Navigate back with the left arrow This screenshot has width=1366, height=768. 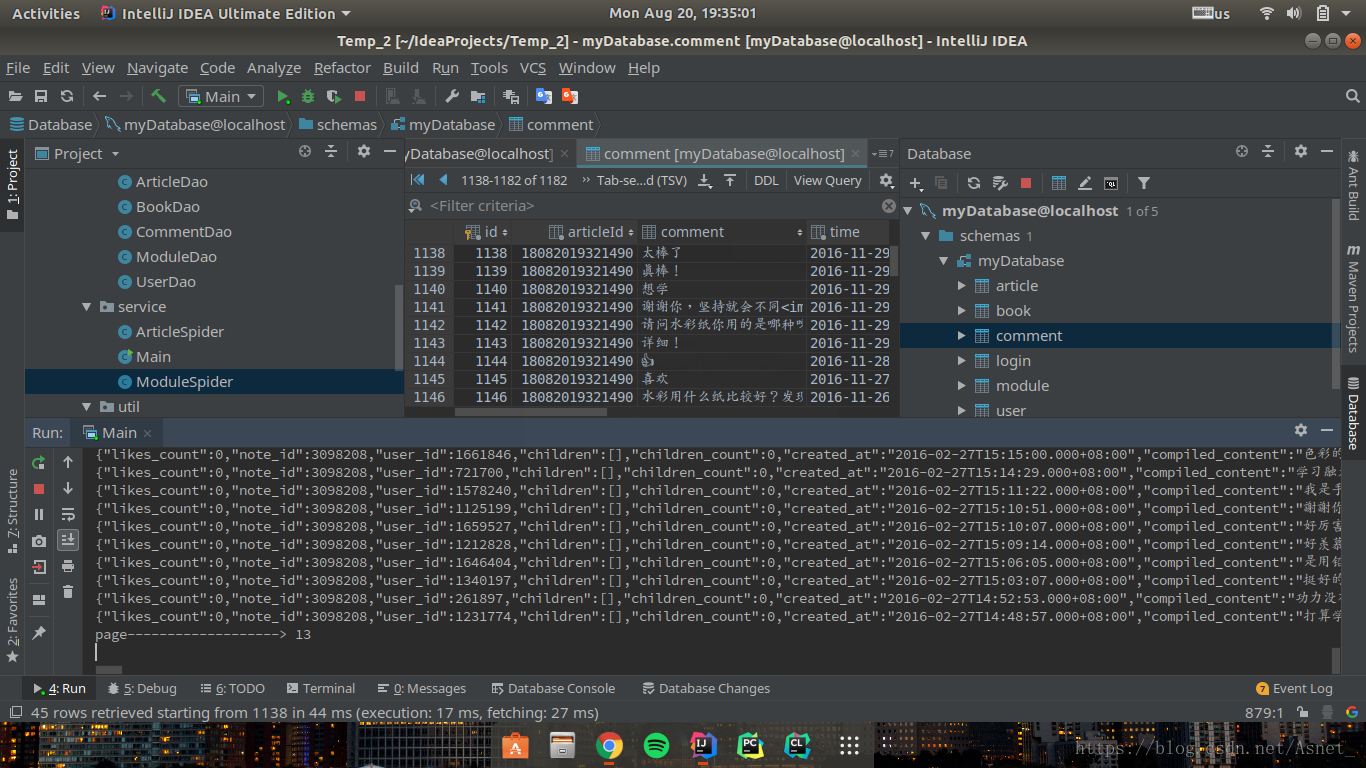(x=99, y=96)
